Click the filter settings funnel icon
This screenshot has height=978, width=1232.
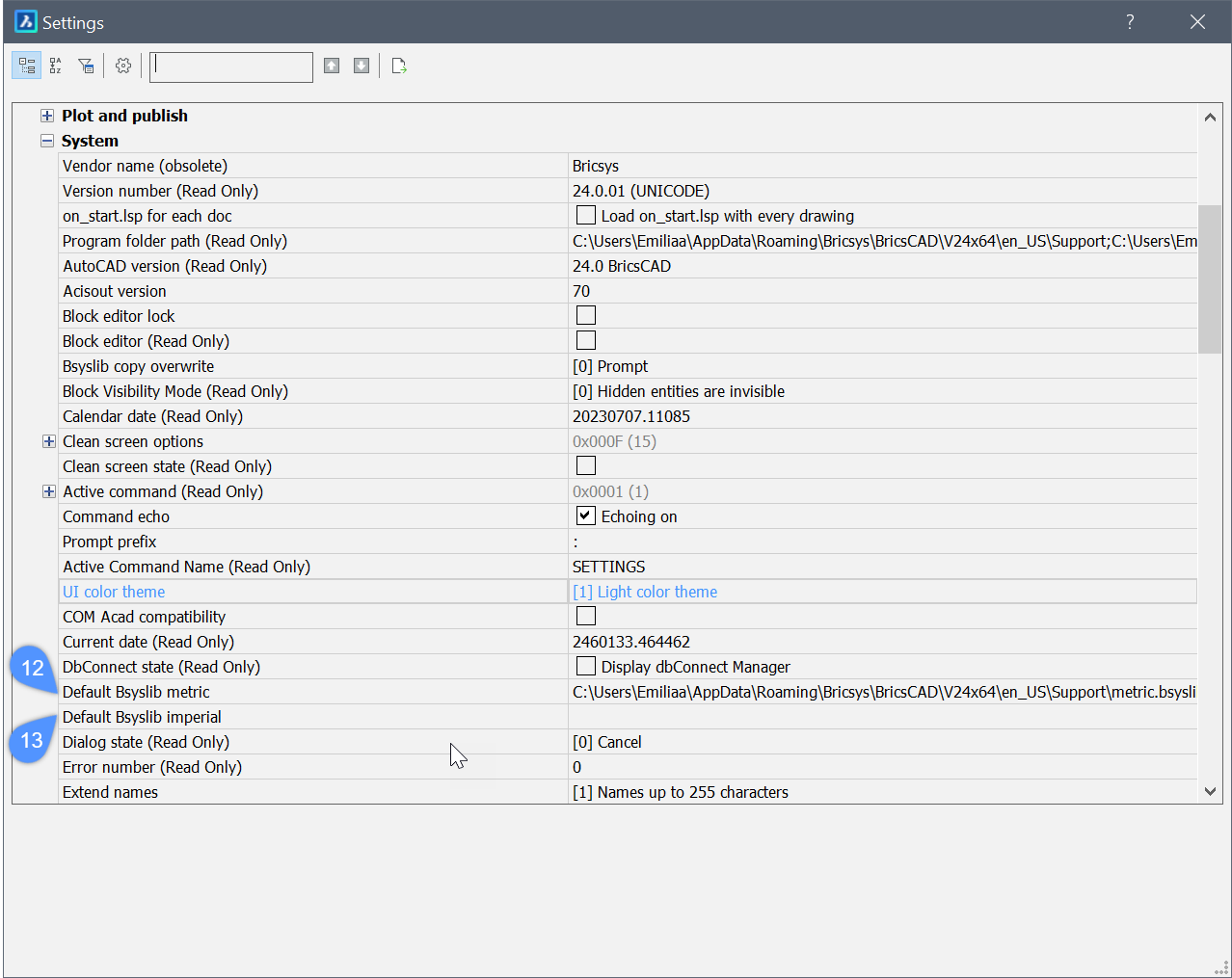pos(86,66)
